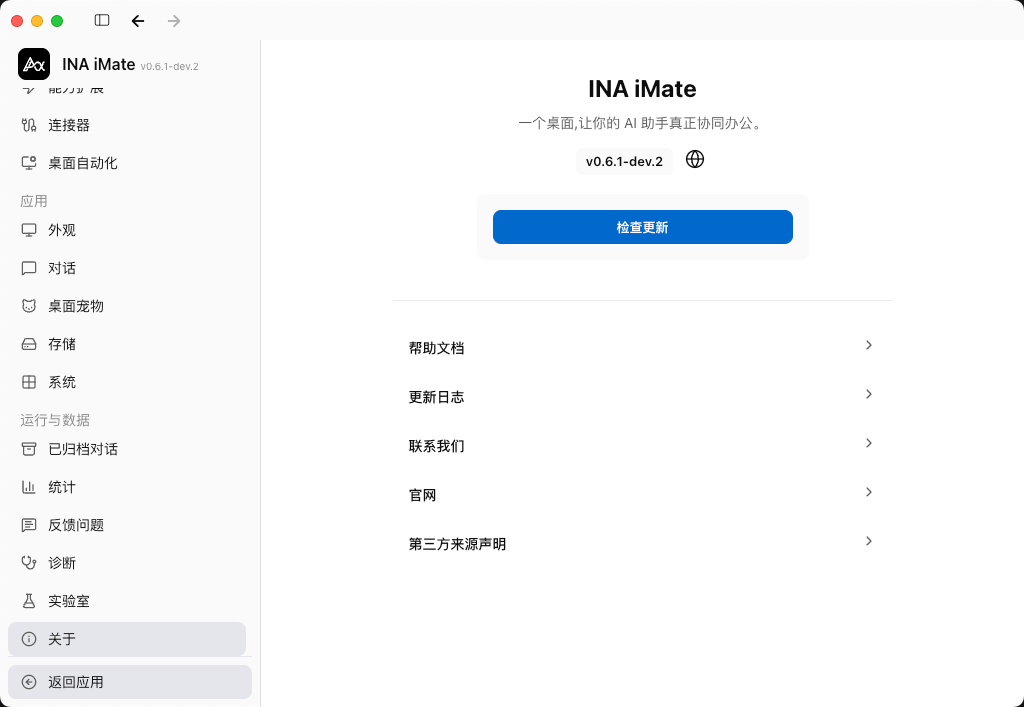Open the 官网 link row
1024x707 pixels.
click(643, 494)
